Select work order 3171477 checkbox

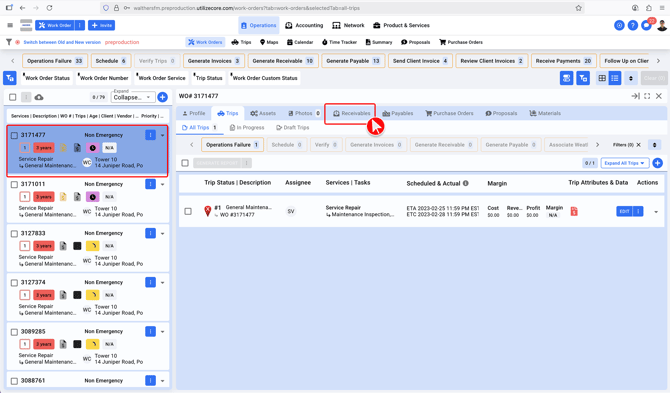pyautogui.click(x=14, y=135)
